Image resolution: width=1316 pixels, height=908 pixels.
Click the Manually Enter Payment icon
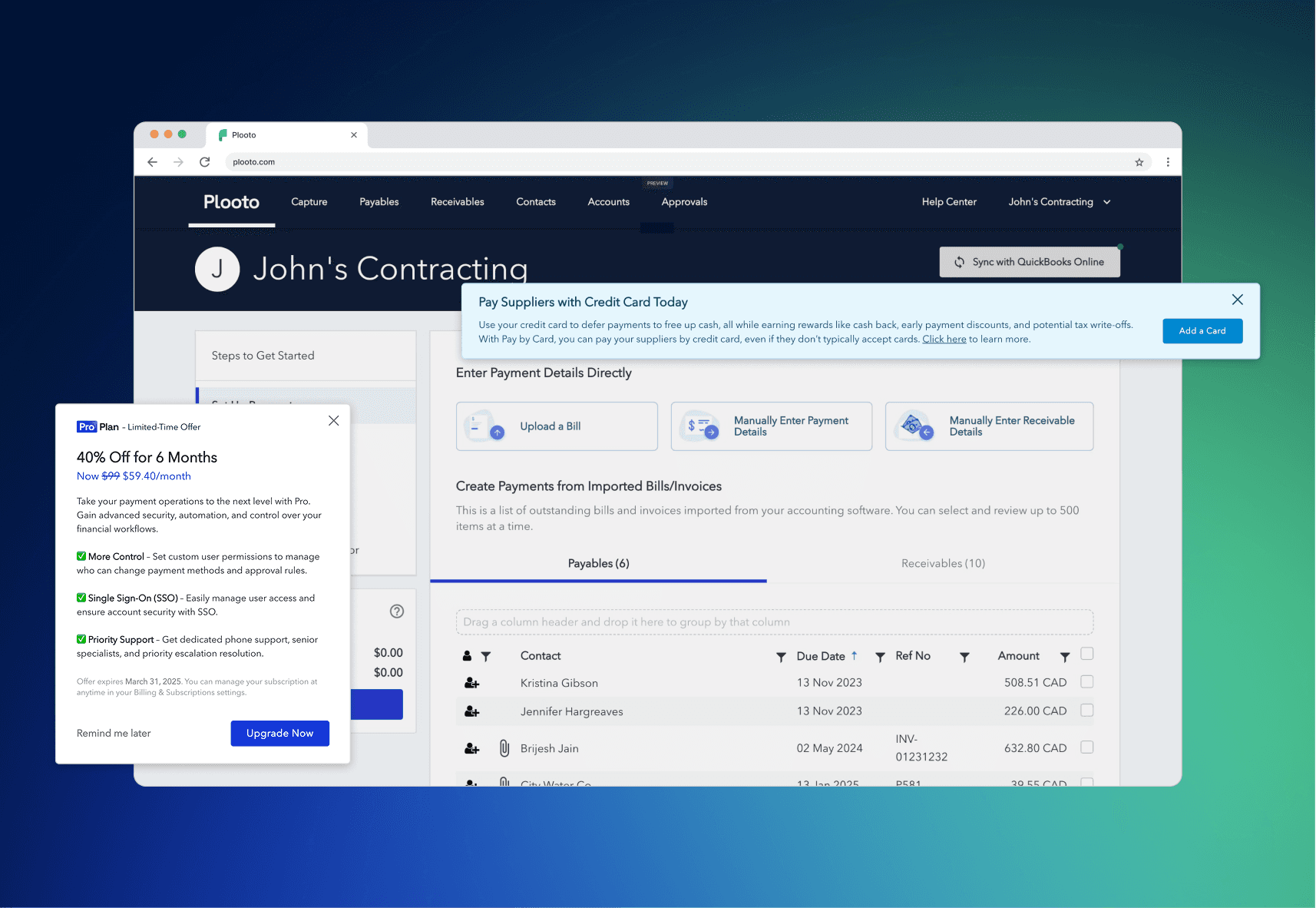(x=699, y=426)
